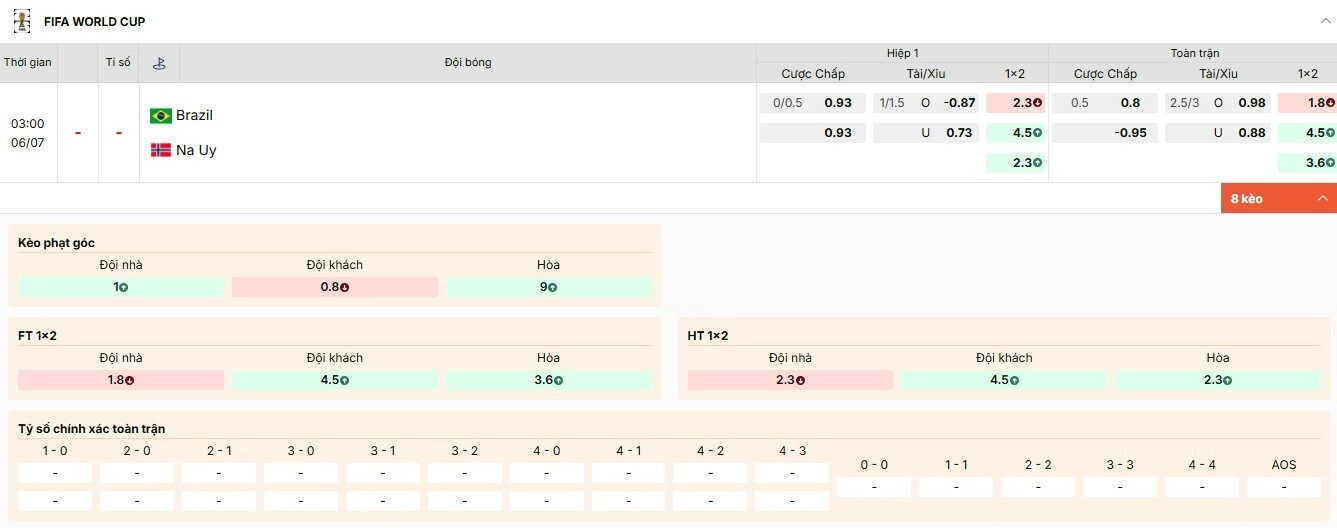Choose HT 1×2 Đội nhà odds 2.3

point(790,380)
